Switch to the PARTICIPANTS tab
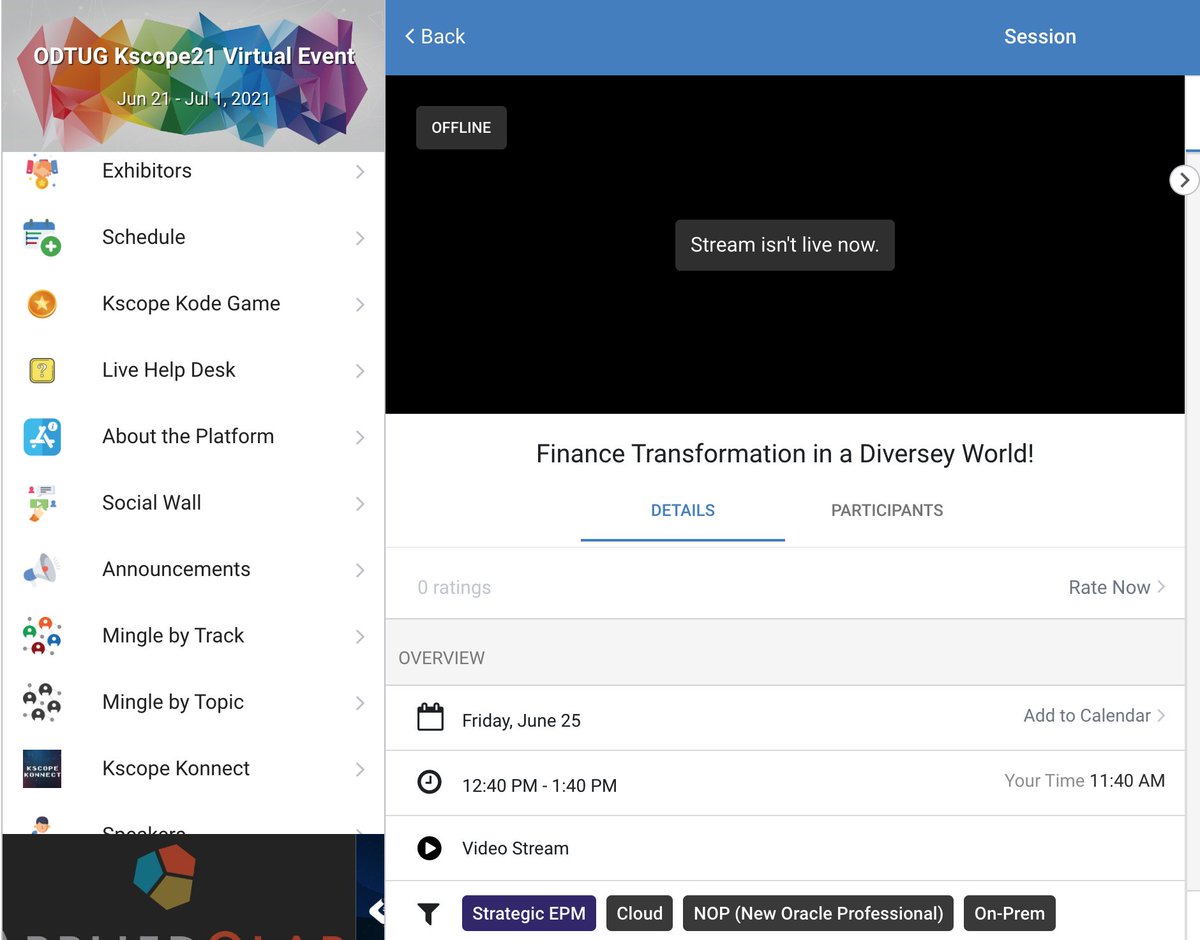The image size is (1200, 940). point(887,510)
